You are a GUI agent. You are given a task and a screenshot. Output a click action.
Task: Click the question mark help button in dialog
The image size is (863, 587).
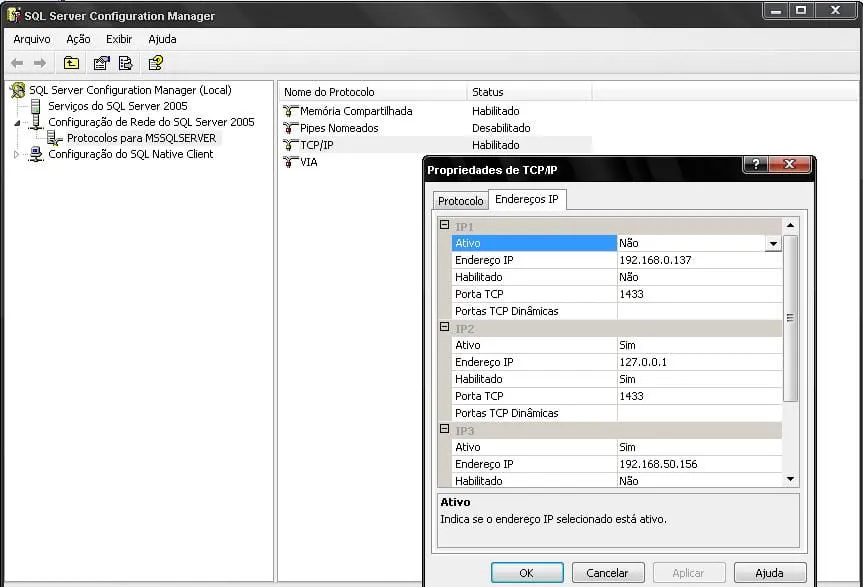[x=756, y=164]
